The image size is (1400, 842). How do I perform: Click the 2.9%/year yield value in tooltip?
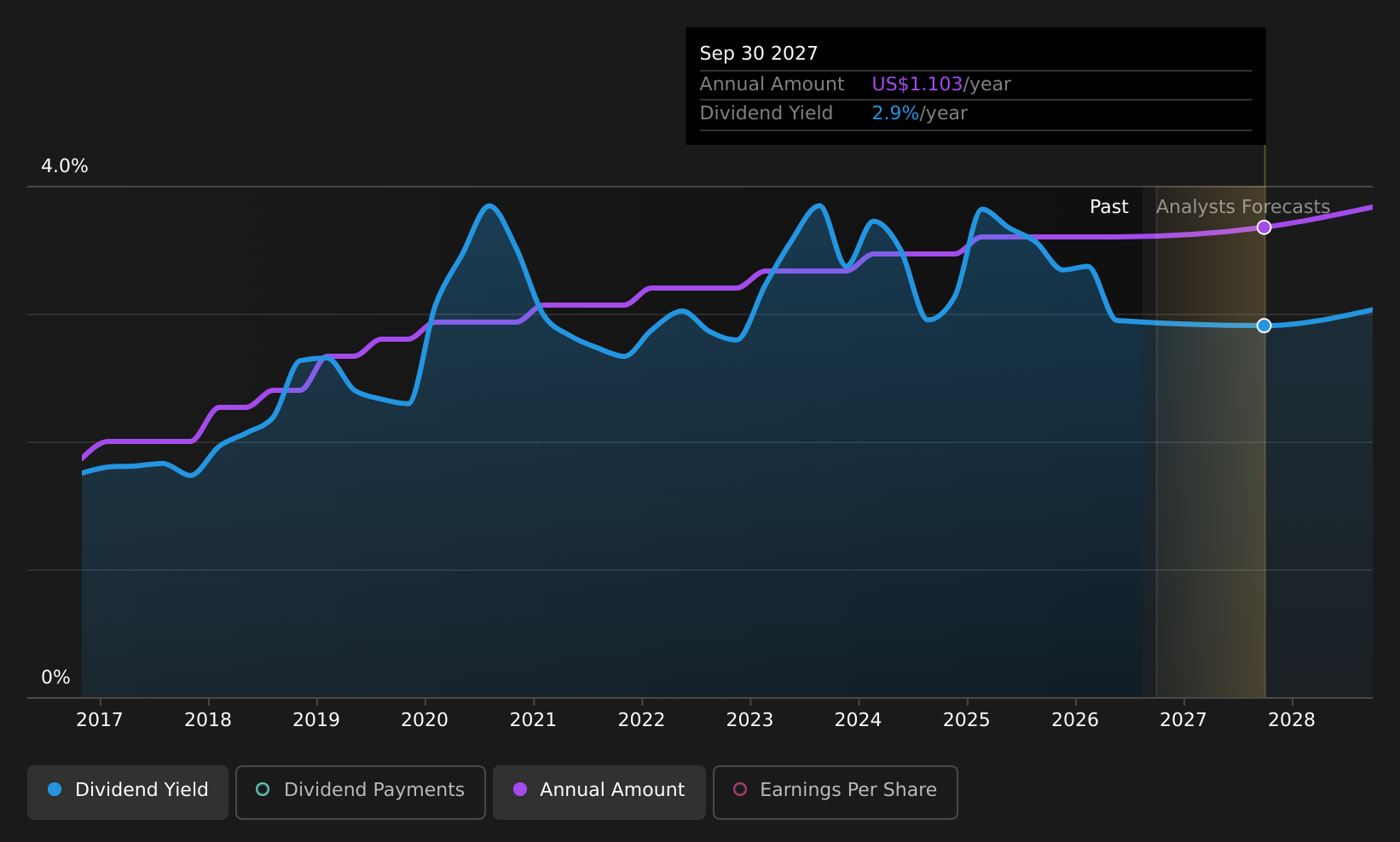pyautogui.click(x=919, y=113)
